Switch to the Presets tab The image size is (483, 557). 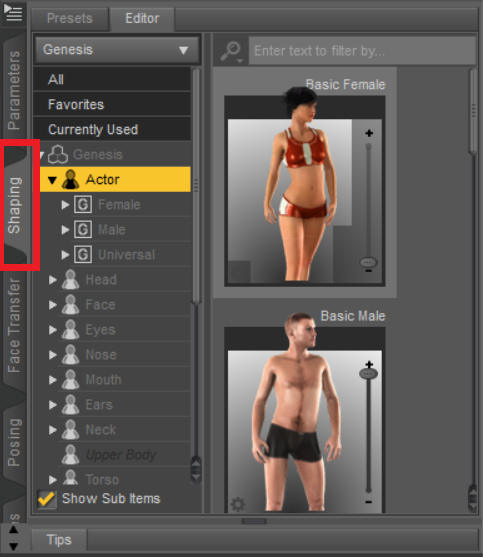[x=70, y=18]
